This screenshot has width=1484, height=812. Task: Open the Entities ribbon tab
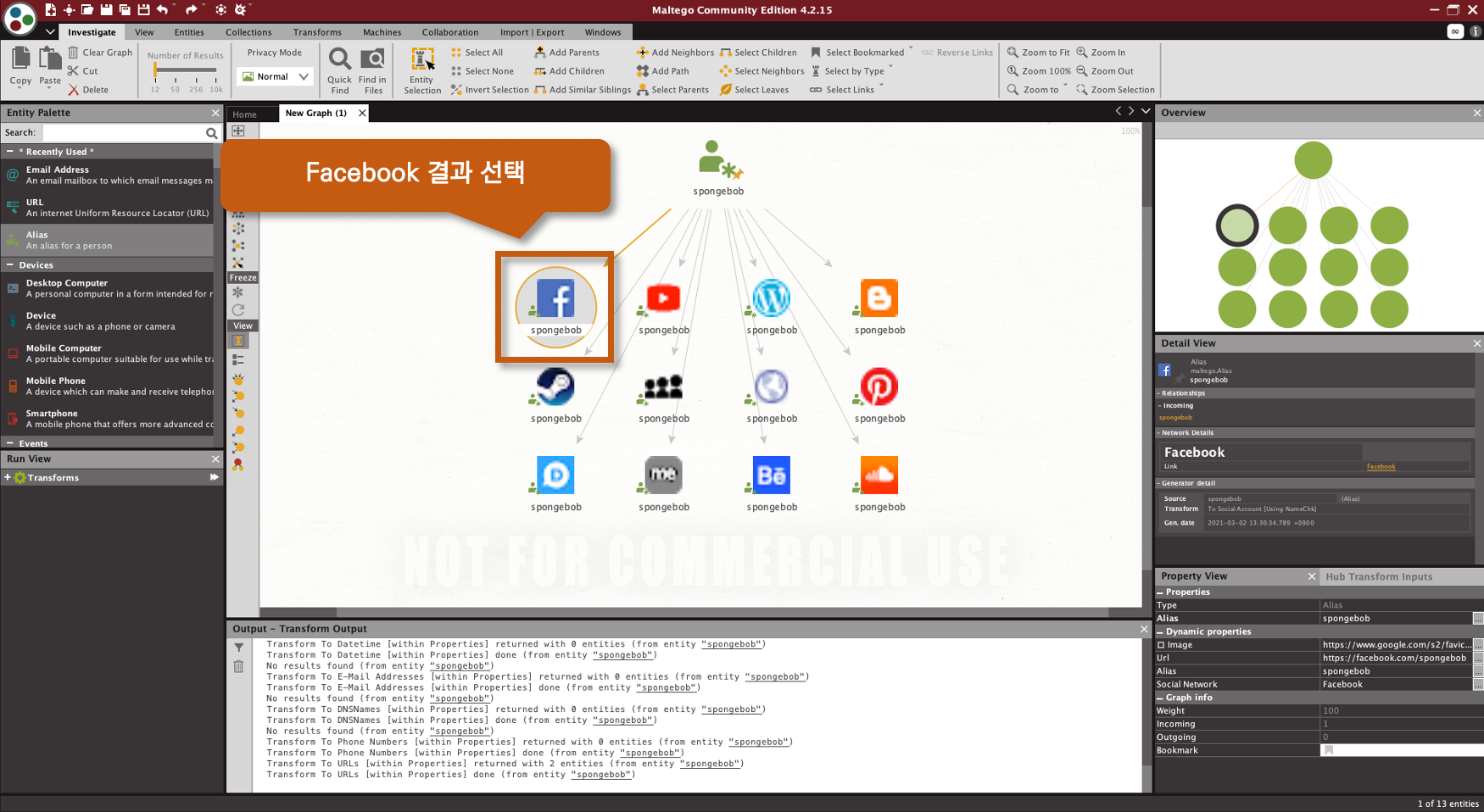189,32
